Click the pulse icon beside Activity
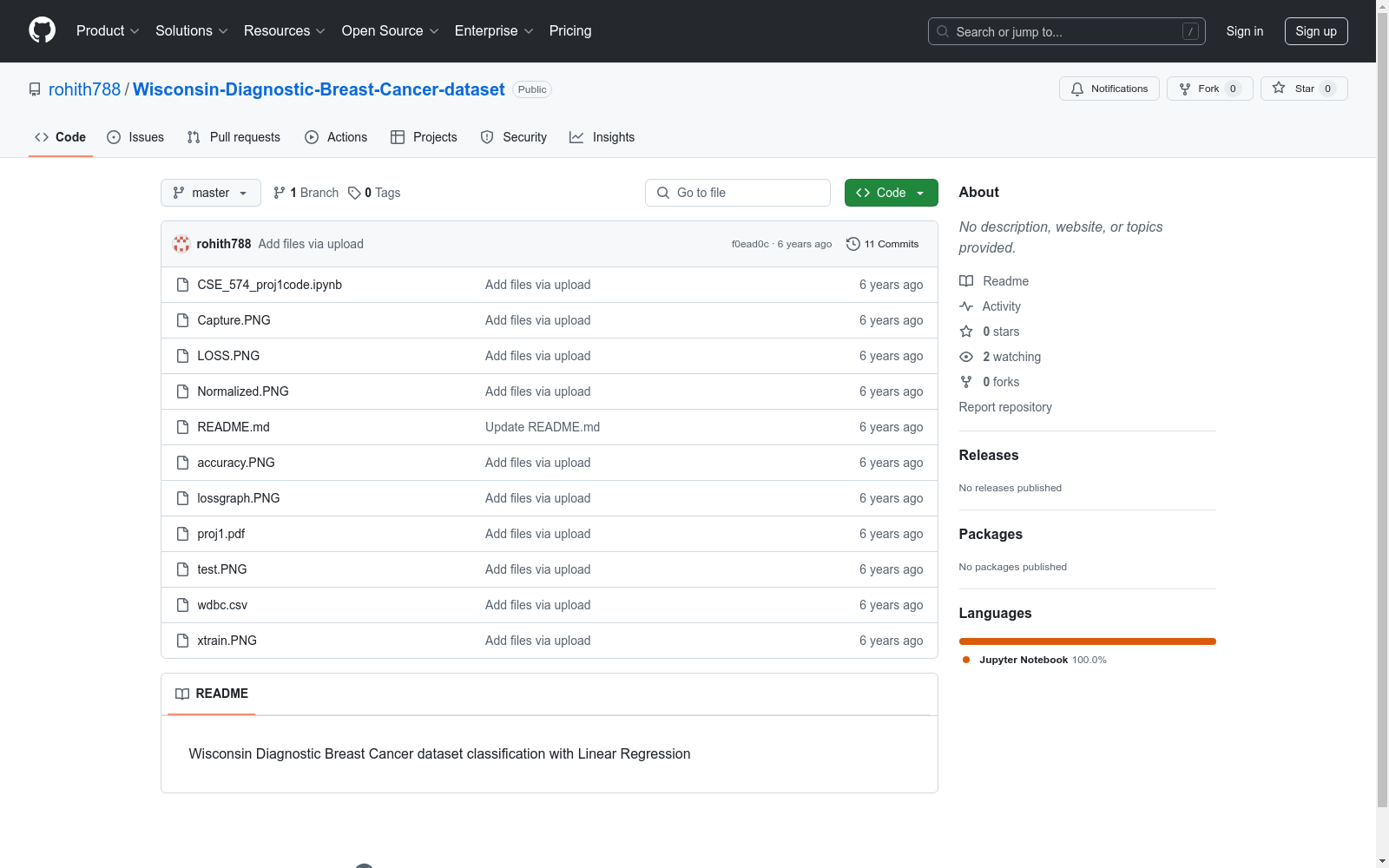The width and height of the screenshot is (1389, 868). (966, 306)
